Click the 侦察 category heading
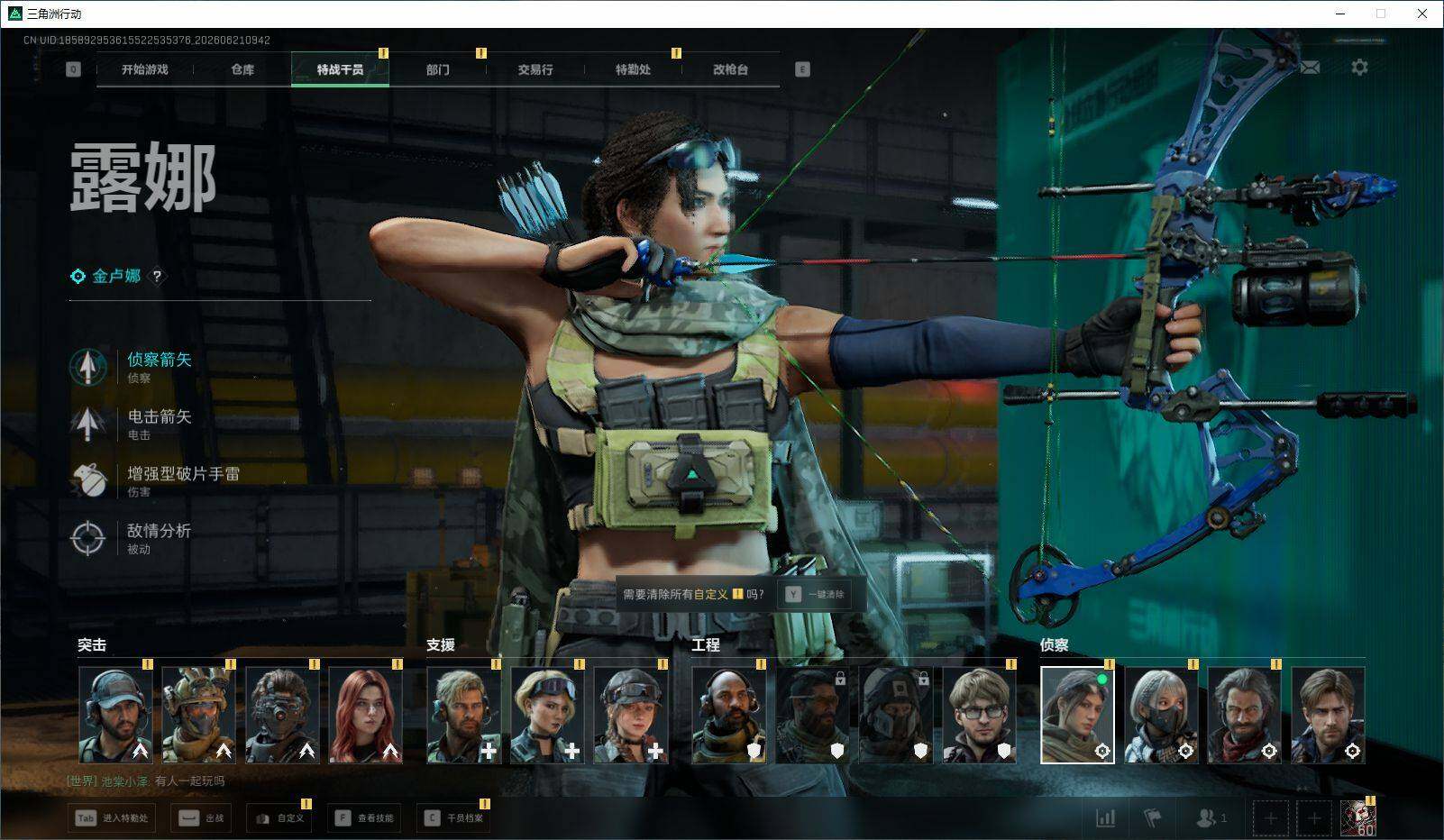 point(1055,645)
